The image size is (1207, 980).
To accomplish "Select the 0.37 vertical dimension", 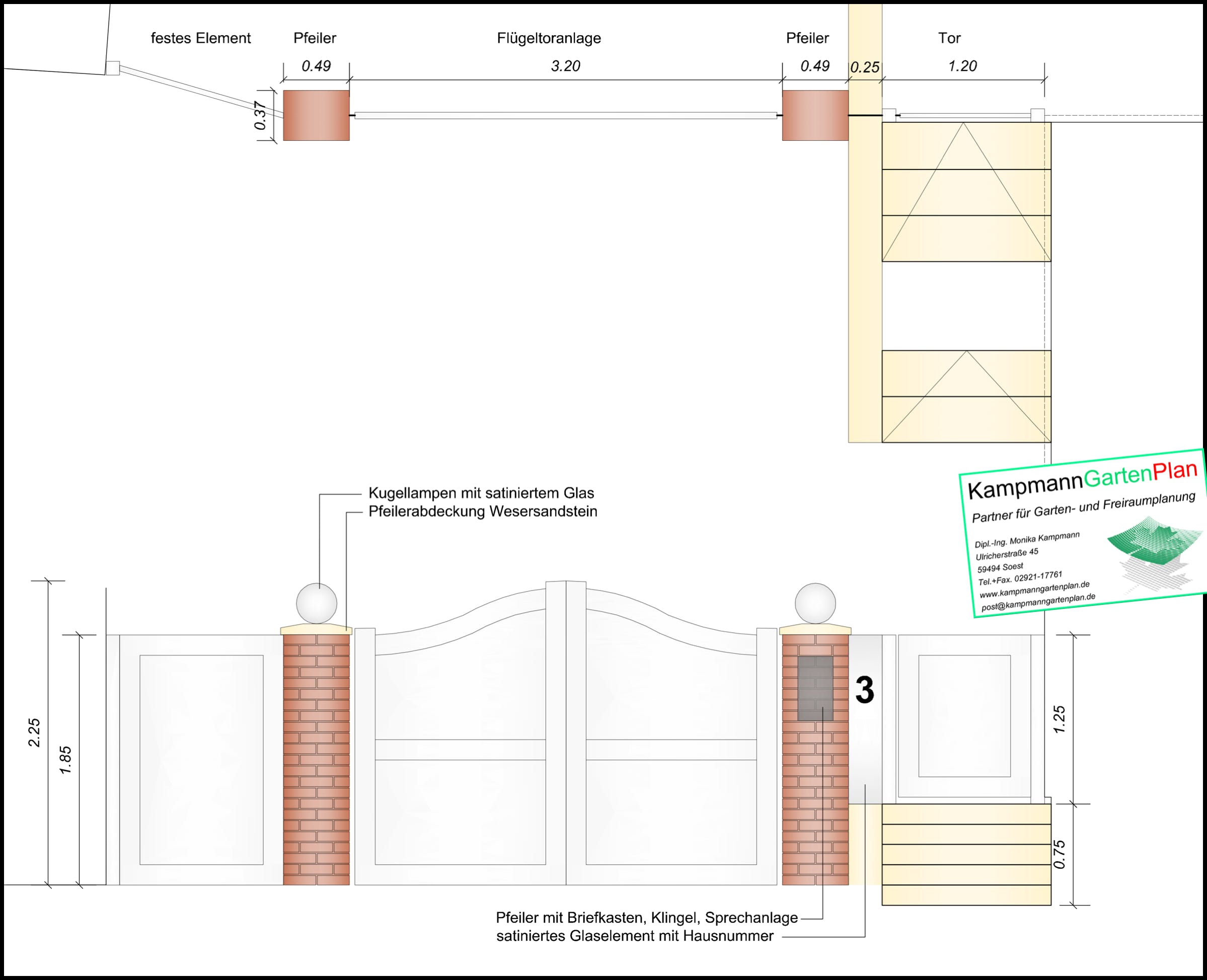I will pos(260,115).
